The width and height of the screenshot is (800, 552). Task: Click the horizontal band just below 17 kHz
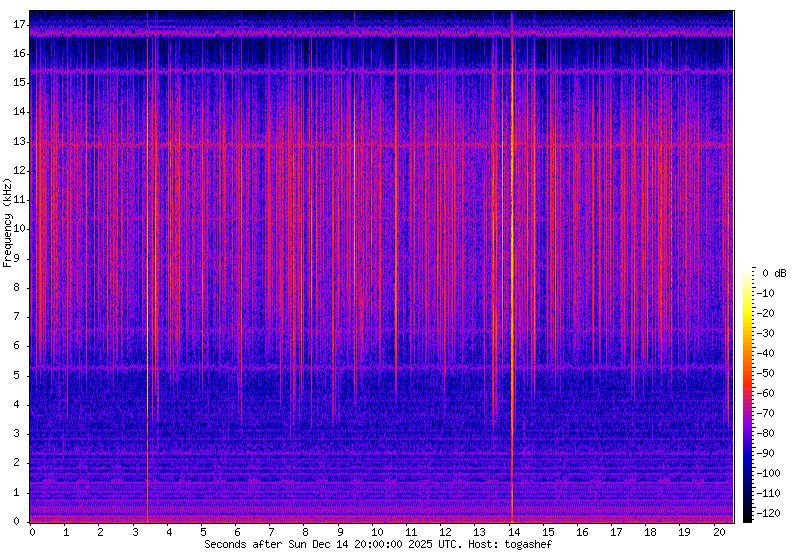380,33
